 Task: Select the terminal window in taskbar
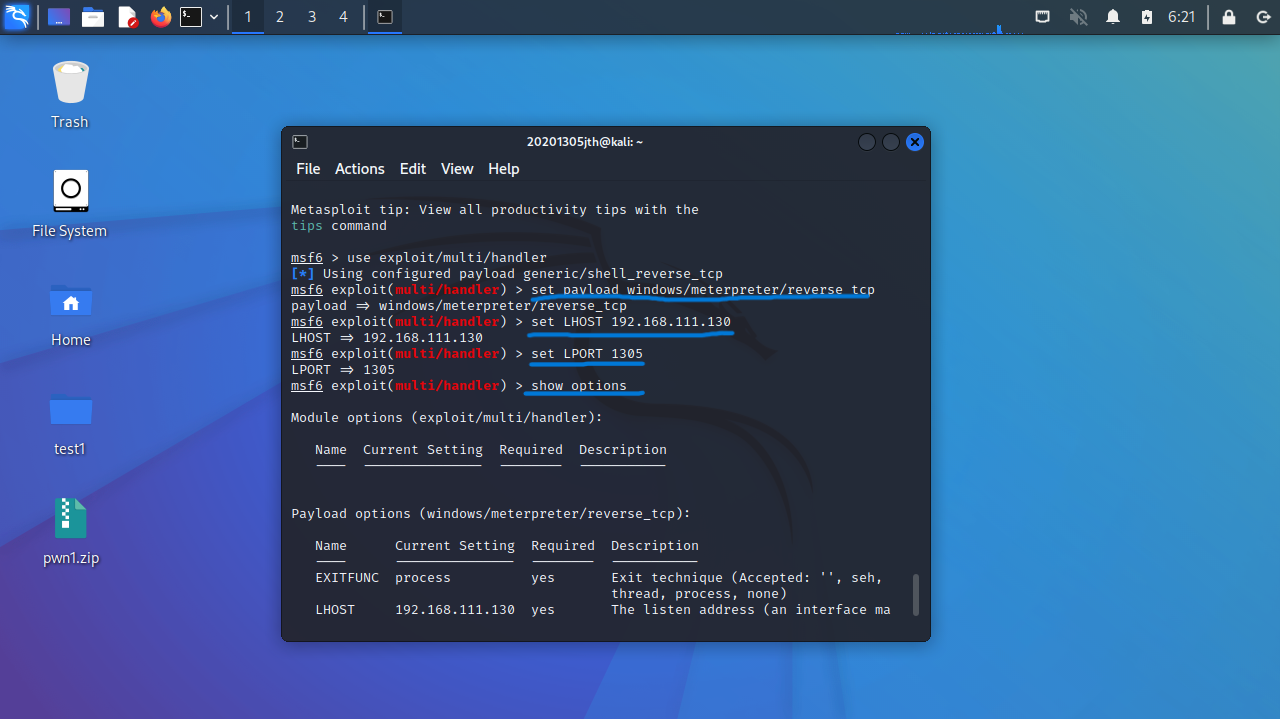(x=385, y=17)
